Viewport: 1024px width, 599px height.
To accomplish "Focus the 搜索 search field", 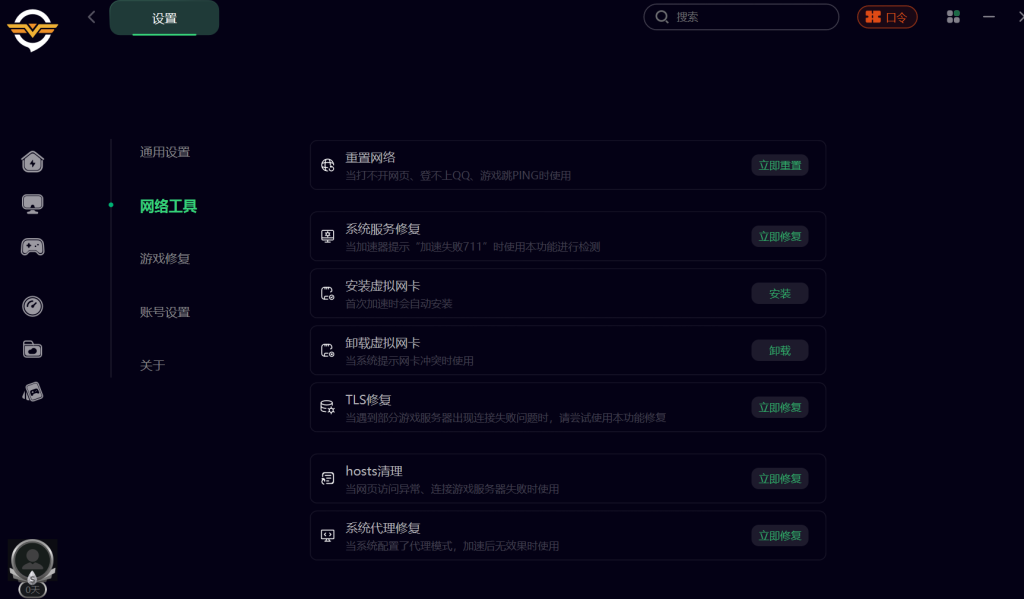I will [x=741, y=17].
